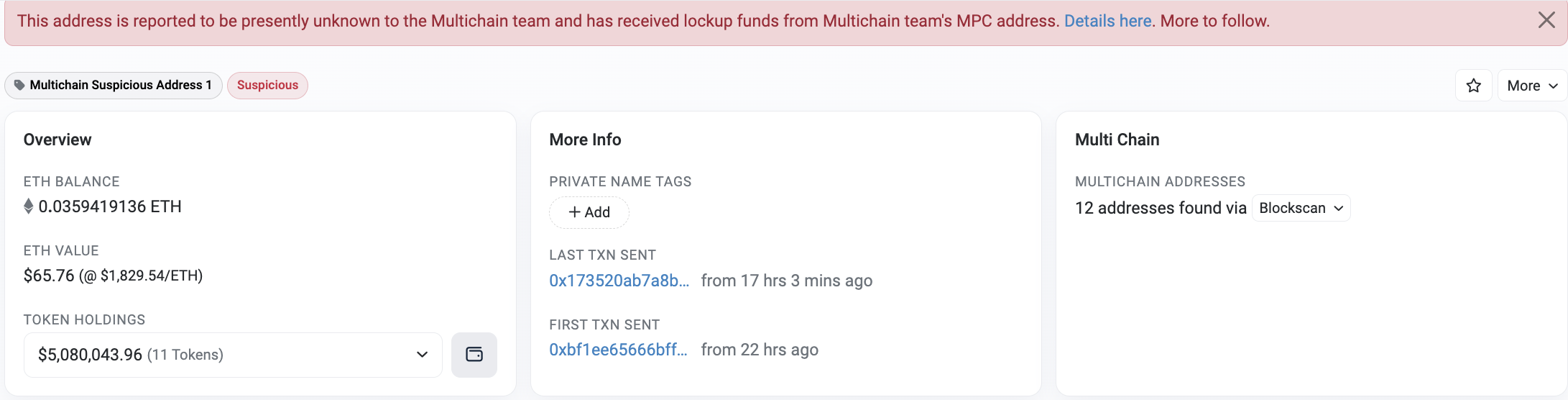Click the Overview card heading
1568x400 pixels.
tap(57, 140)
